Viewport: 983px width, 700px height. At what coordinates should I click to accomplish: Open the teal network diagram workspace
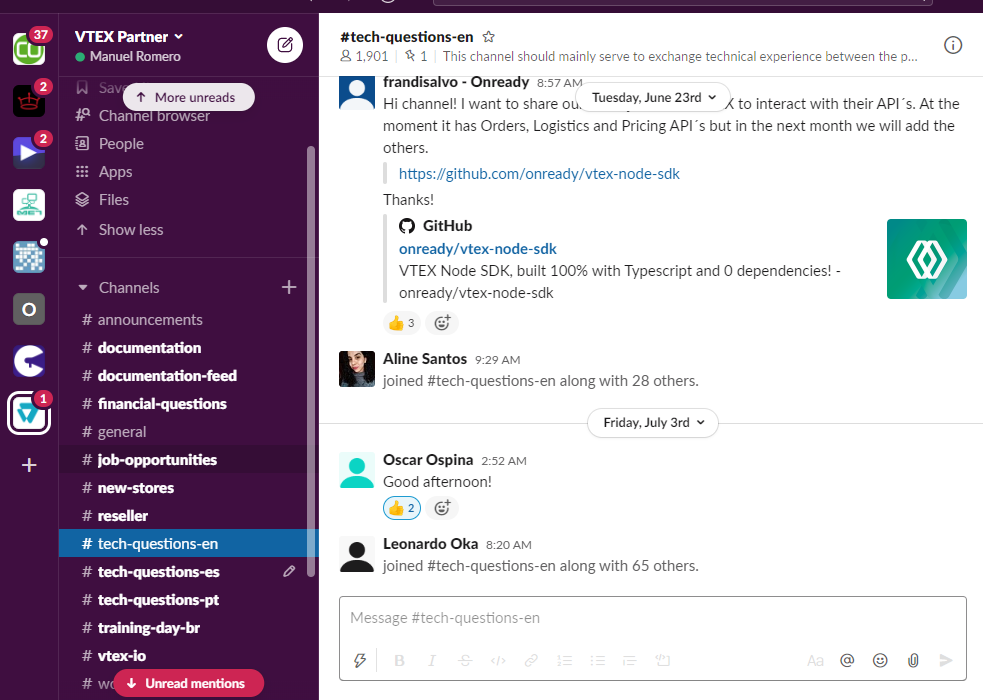pos(29,205)
